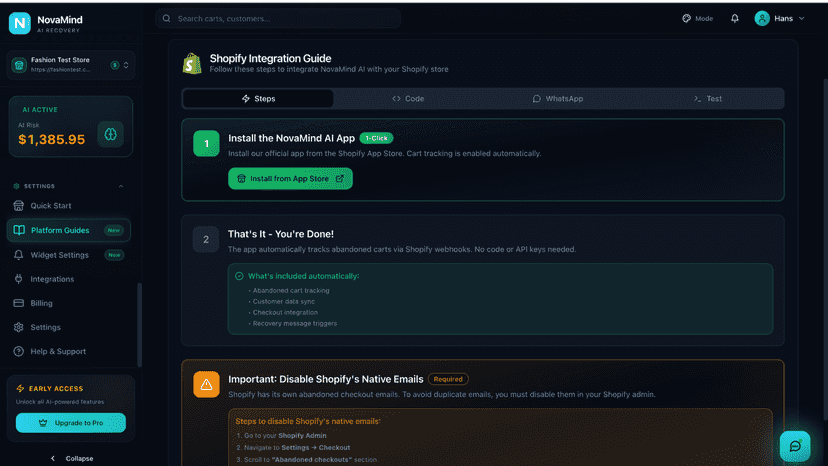Click the Platform Guides book icon
The height and width of the screenshot is (466, 828).
[19, 230]
